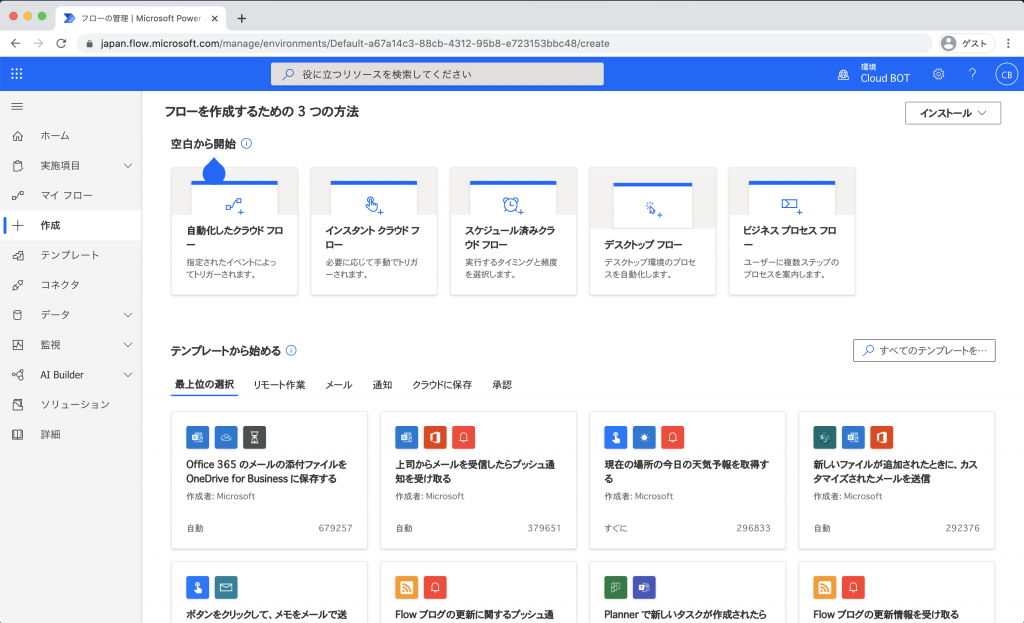Click デスクトップ フロー card title

643,245
